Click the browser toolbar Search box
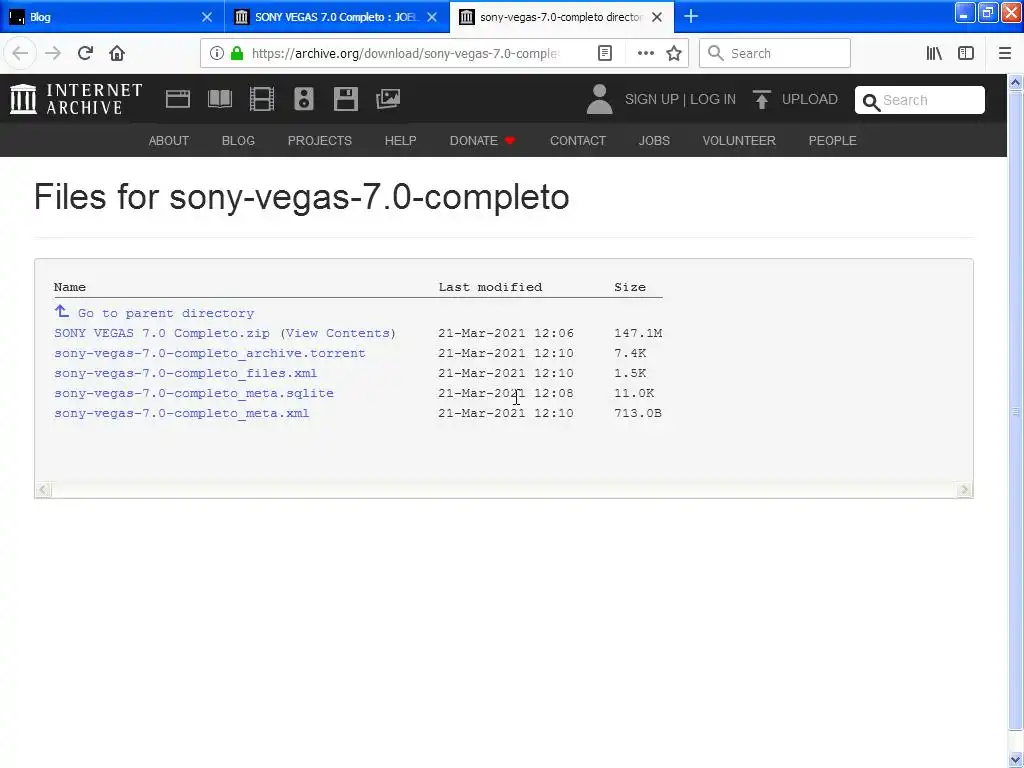The height and width of the screenshot is (768, 1024). (x=775, y=53)
